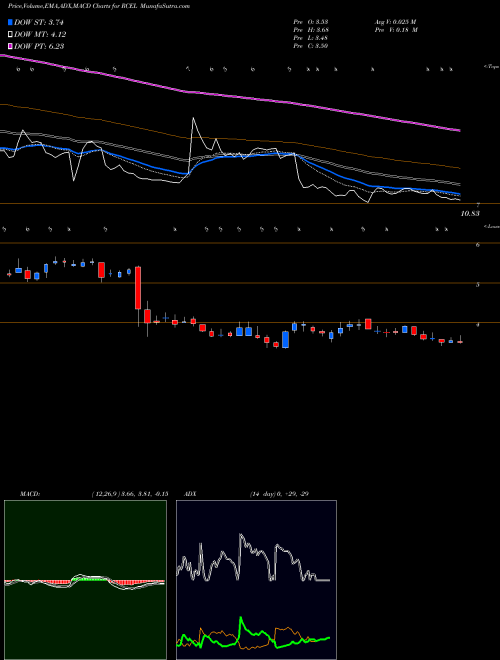This screenshot has width=500, height=660.
Task: Open the green MACD indicator chart
Action: pyautogui.click(x=85, y=580)
